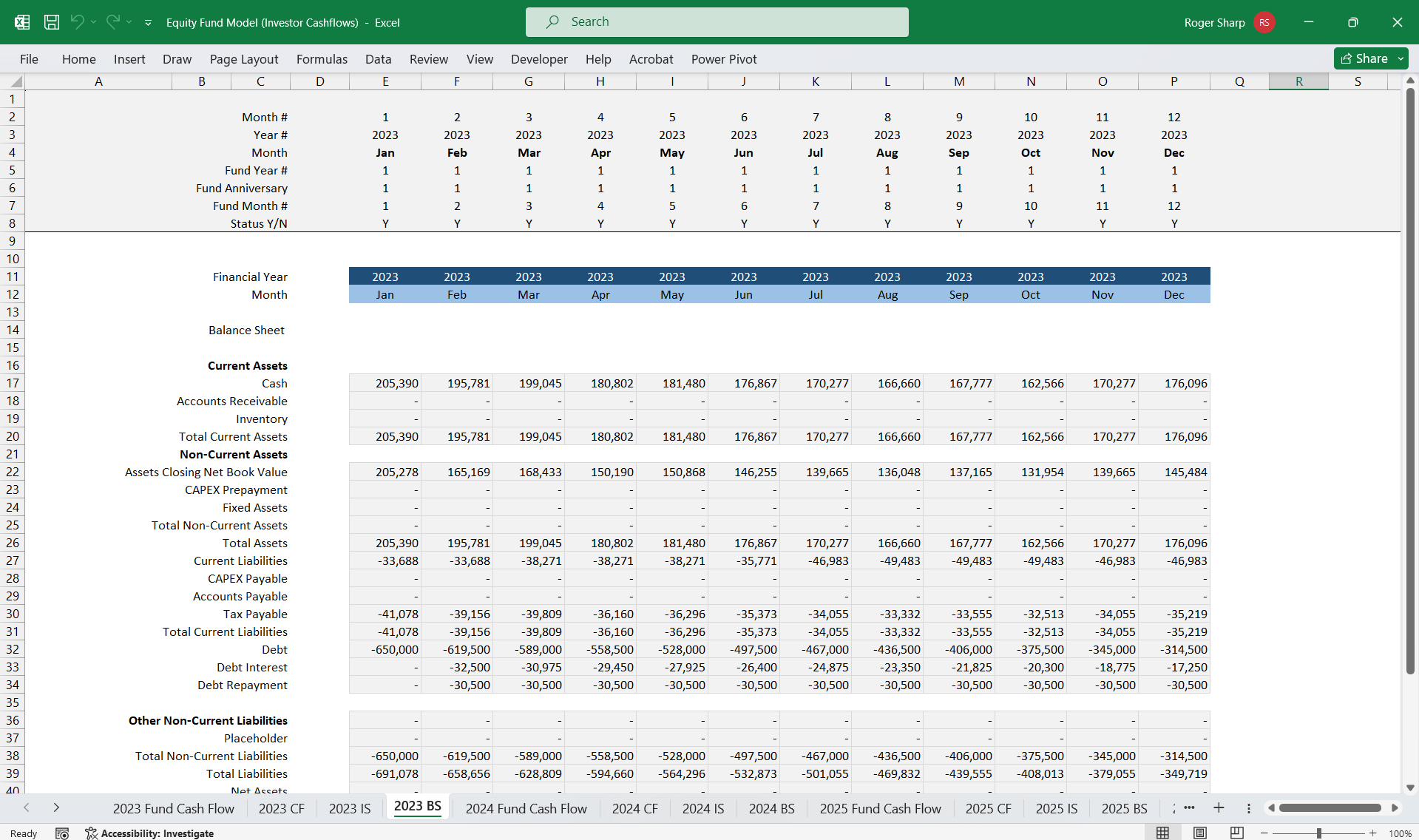Screen dimensions: 1419x840
Task: Switch to 2024 IS sheet tab
Action: click(702, 808)
